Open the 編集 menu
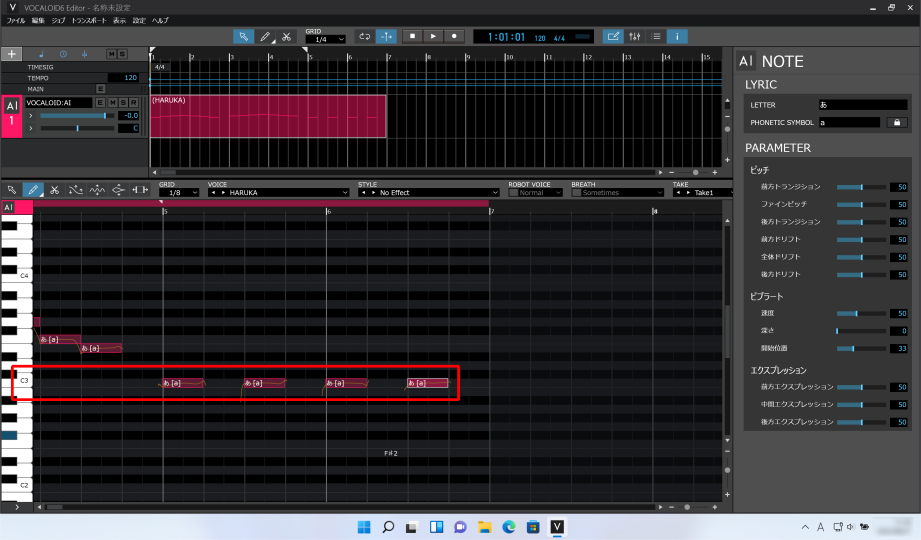921x540 pixels. [x=38, y=21]
